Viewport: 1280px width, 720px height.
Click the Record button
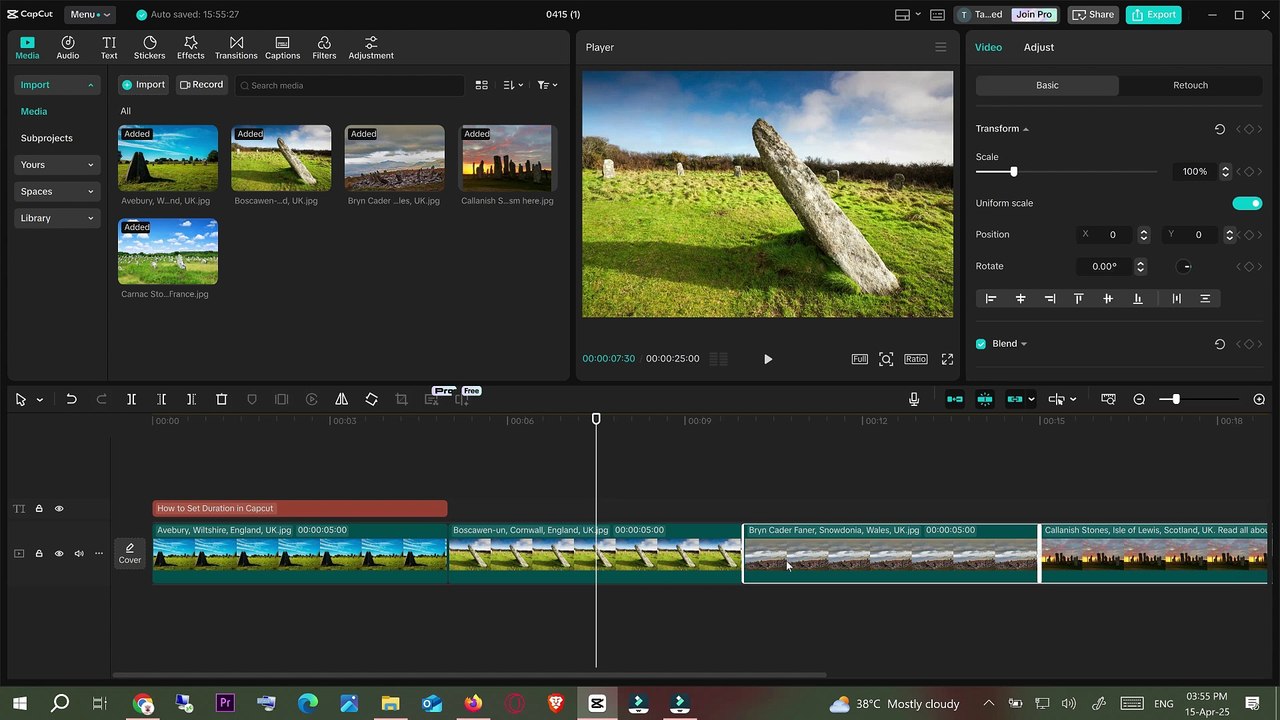[x=201, y=85]
